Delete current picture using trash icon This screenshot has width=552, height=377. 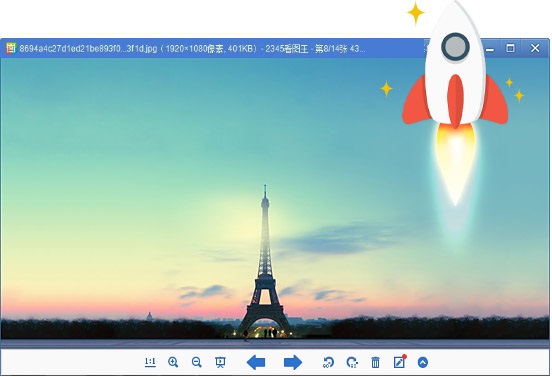[375, 363]
